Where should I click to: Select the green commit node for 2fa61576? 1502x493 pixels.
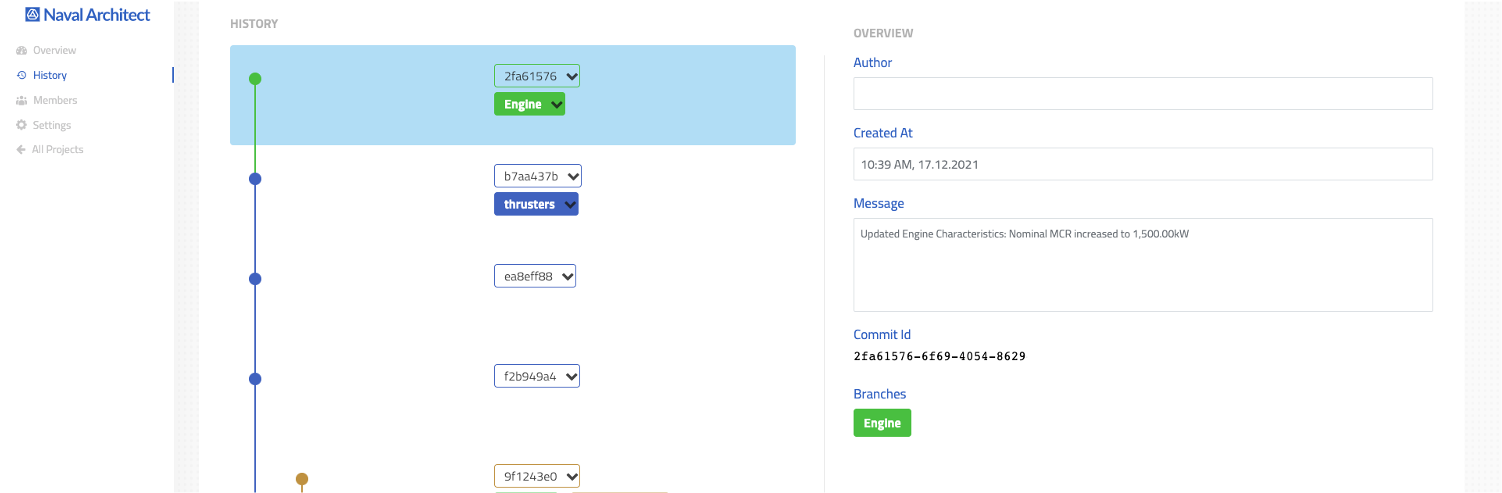(x=255, y=79)
